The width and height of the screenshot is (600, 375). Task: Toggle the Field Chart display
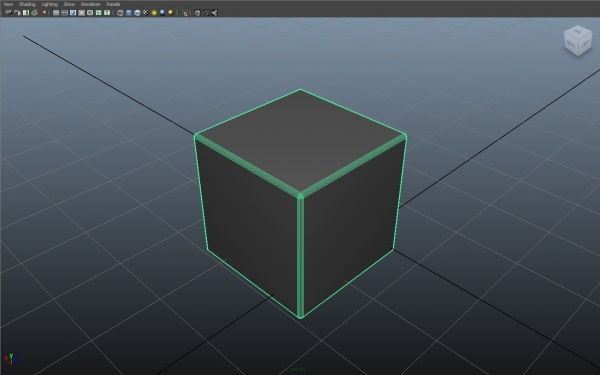pos(90,13)
